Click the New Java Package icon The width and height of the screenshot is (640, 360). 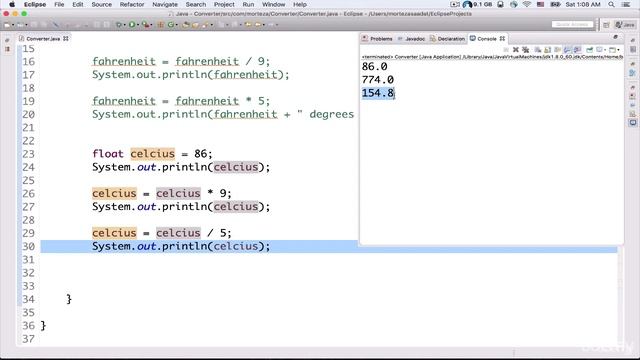click(160, 25)
